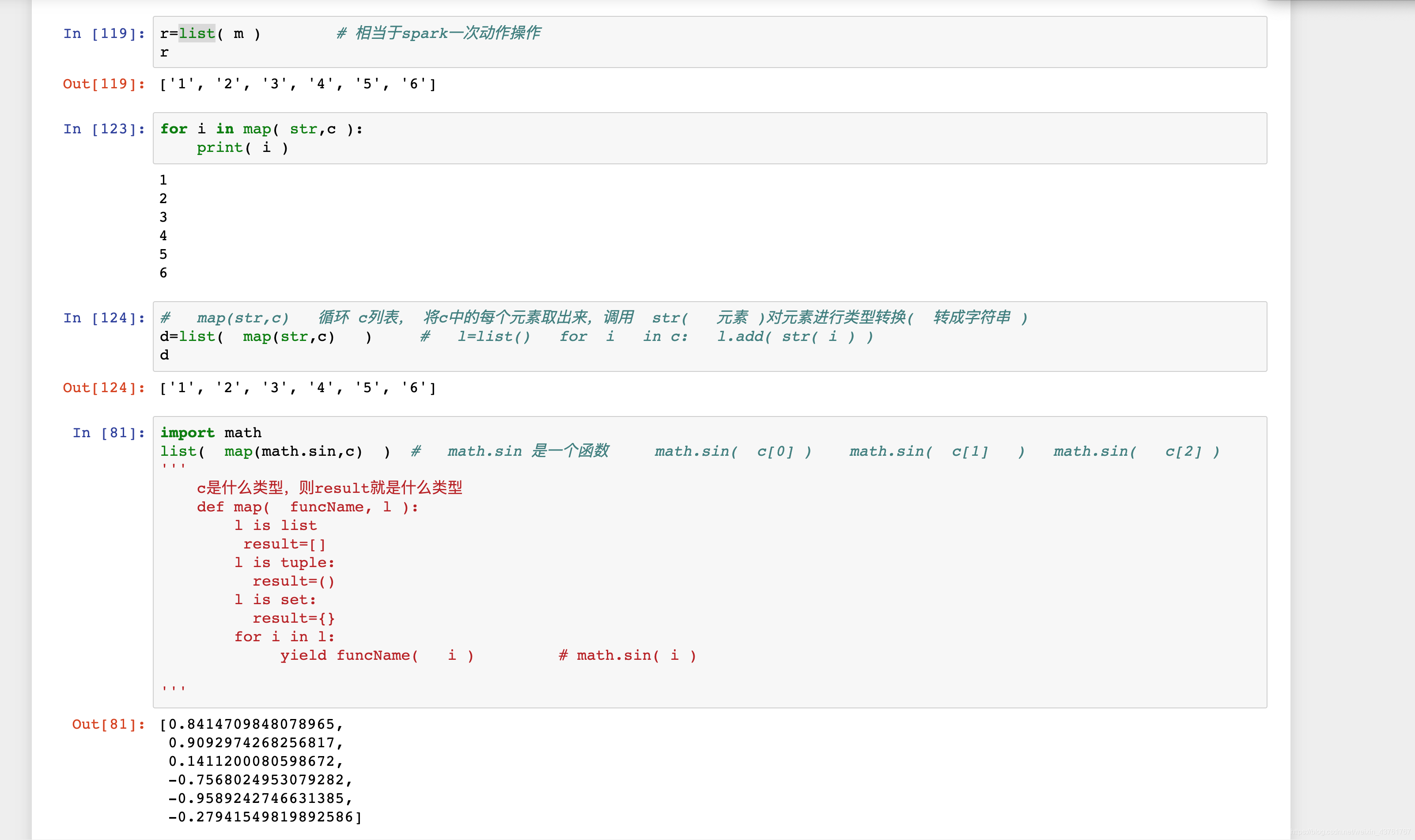
Task: Click the l is set: line
Action: pyautogui.click(x=275, y=600)
